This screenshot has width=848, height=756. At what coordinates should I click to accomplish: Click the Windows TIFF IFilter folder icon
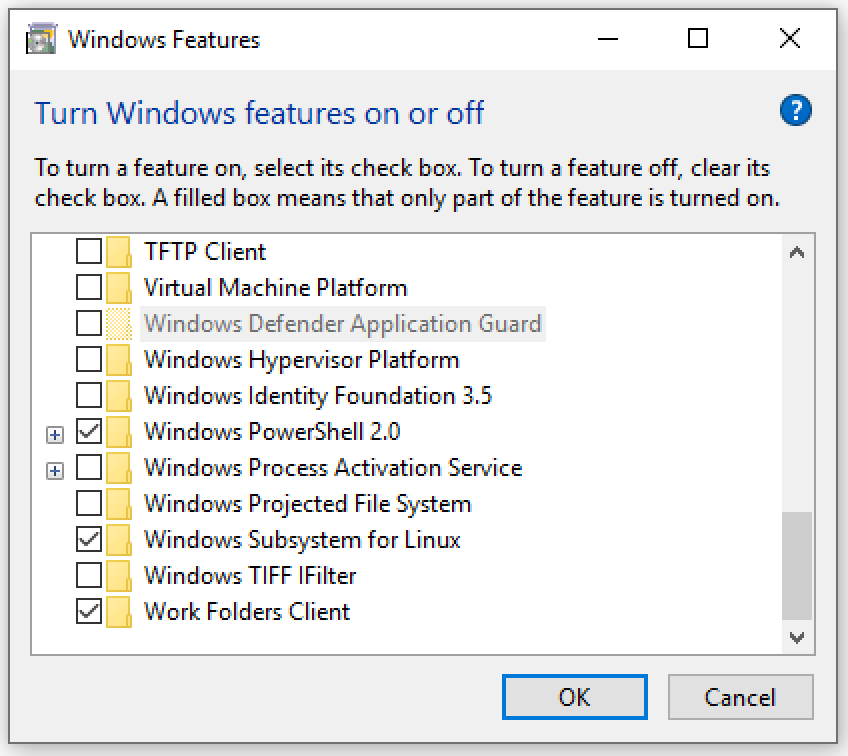click(x=118, y=576)
